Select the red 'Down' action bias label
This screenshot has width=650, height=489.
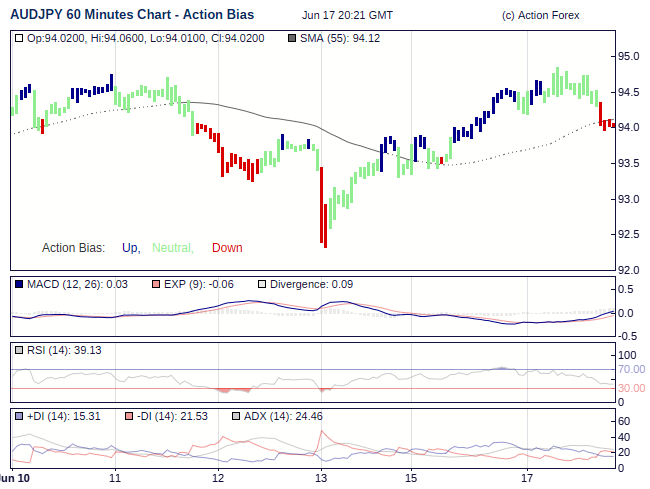pos(227,248)
